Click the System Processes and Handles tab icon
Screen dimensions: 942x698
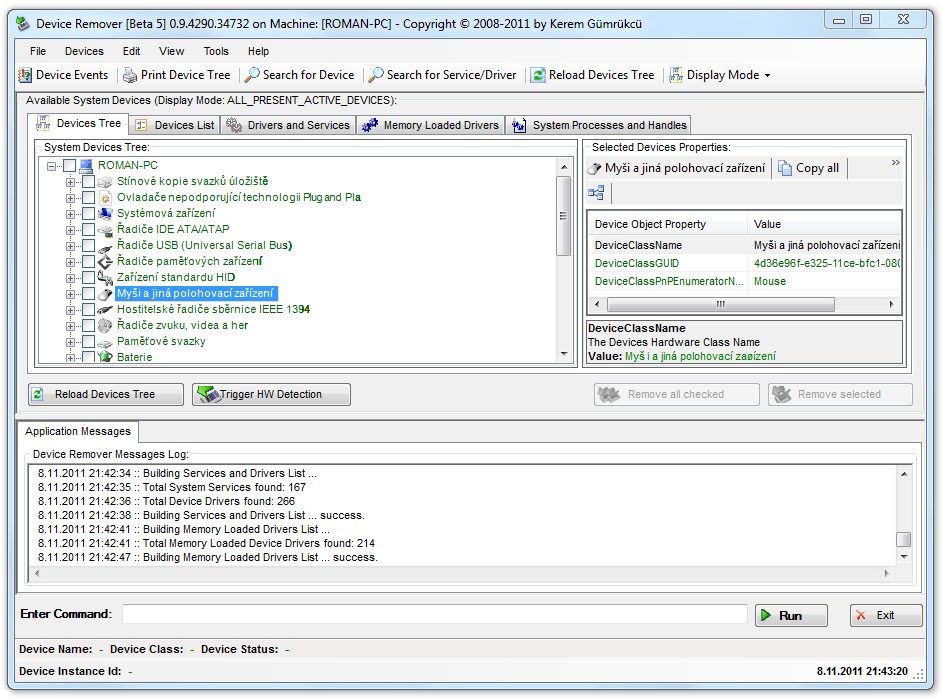519,125
